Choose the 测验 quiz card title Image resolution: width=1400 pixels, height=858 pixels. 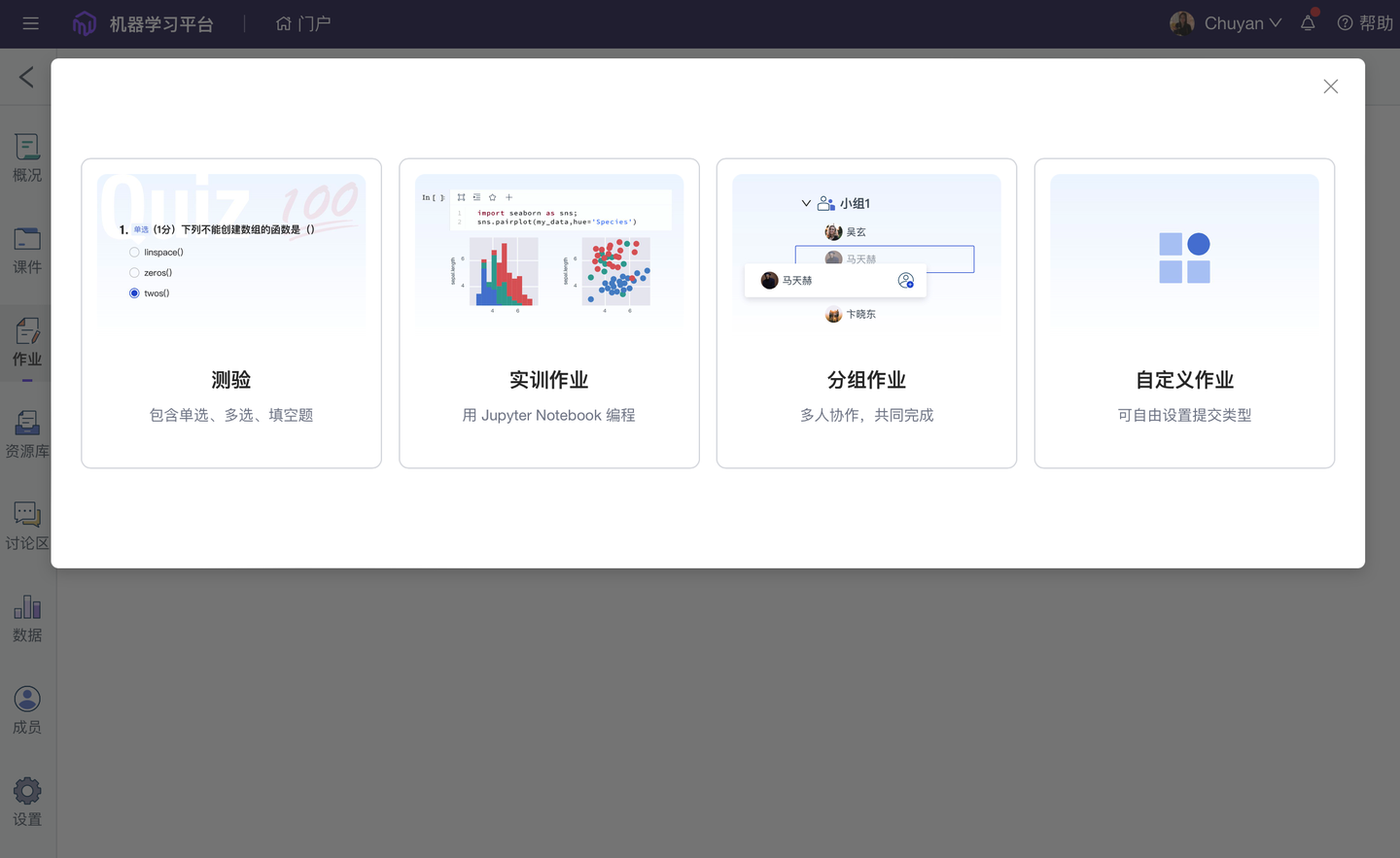231,380
